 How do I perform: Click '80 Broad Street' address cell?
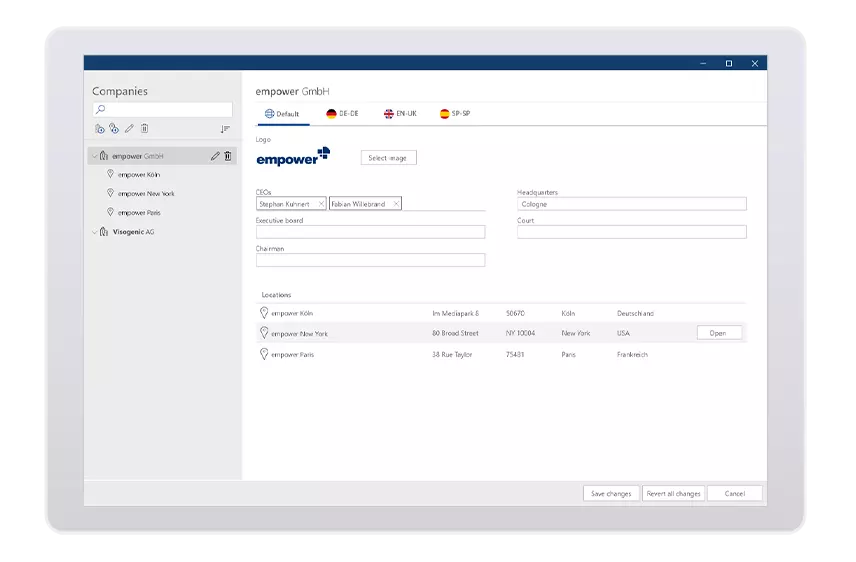coord(455,333)
